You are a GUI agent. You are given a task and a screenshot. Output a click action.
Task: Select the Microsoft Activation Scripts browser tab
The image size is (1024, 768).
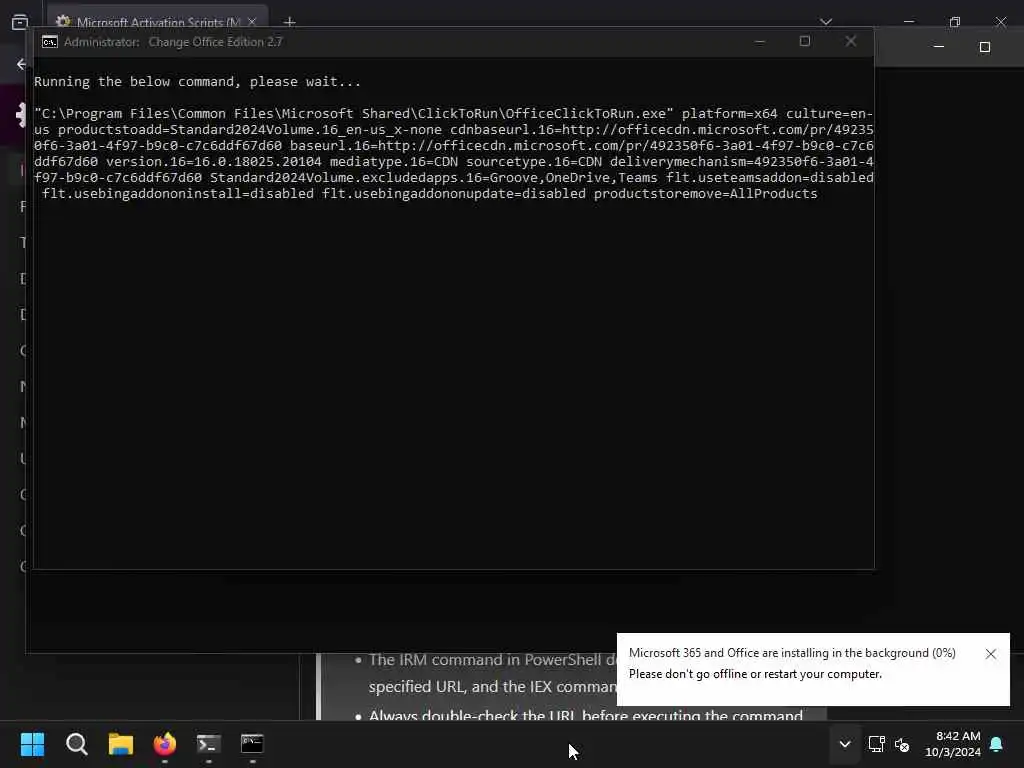tap(157, 22)
